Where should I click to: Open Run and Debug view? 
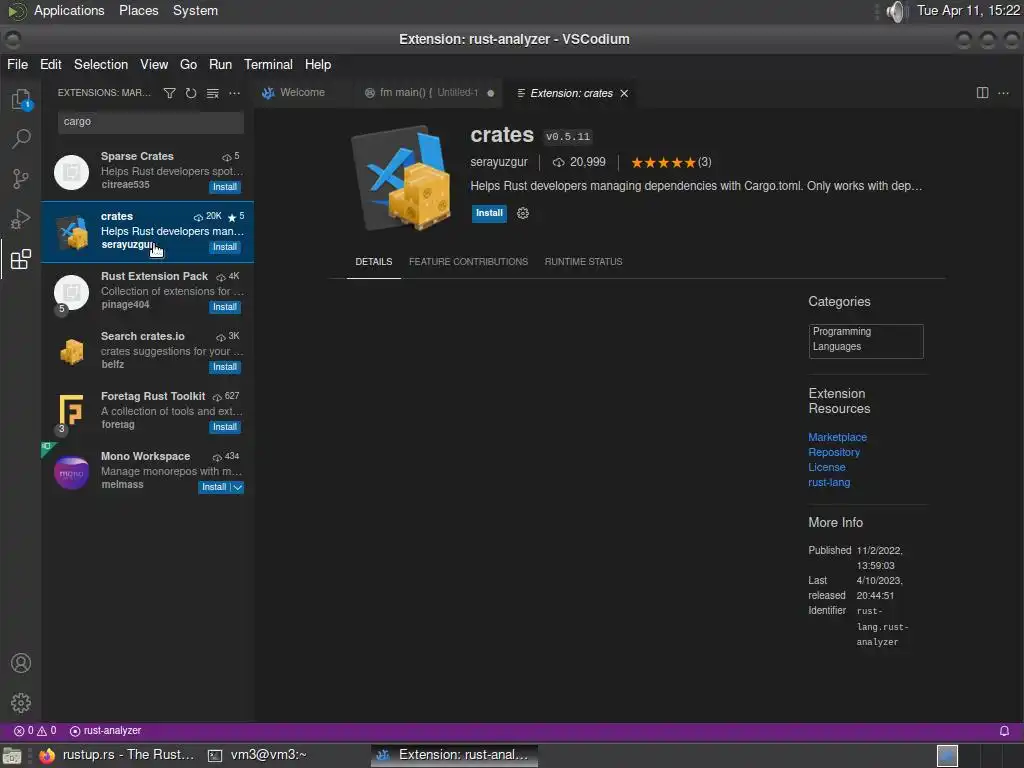[x=21, y=219]
